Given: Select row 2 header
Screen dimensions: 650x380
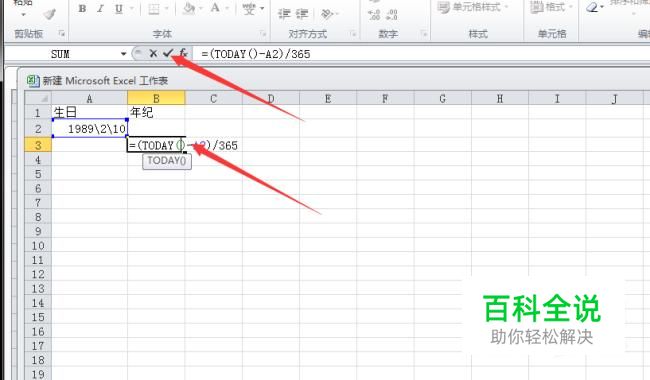Looking at the screenshot, I should (x=38, y=128).
